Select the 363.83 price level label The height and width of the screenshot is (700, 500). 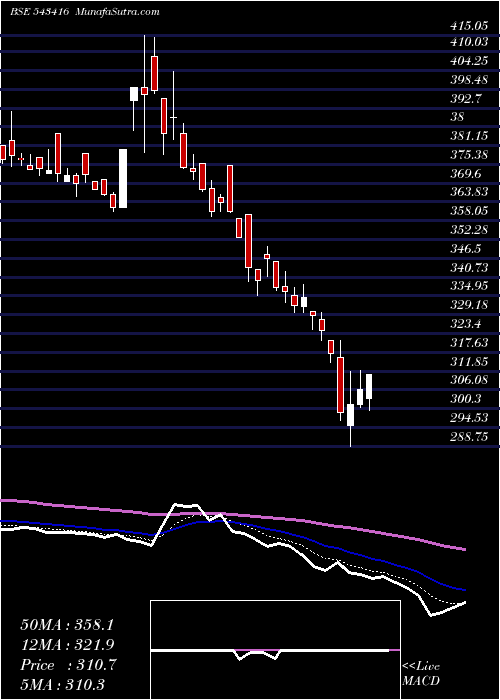pos(470,192)
